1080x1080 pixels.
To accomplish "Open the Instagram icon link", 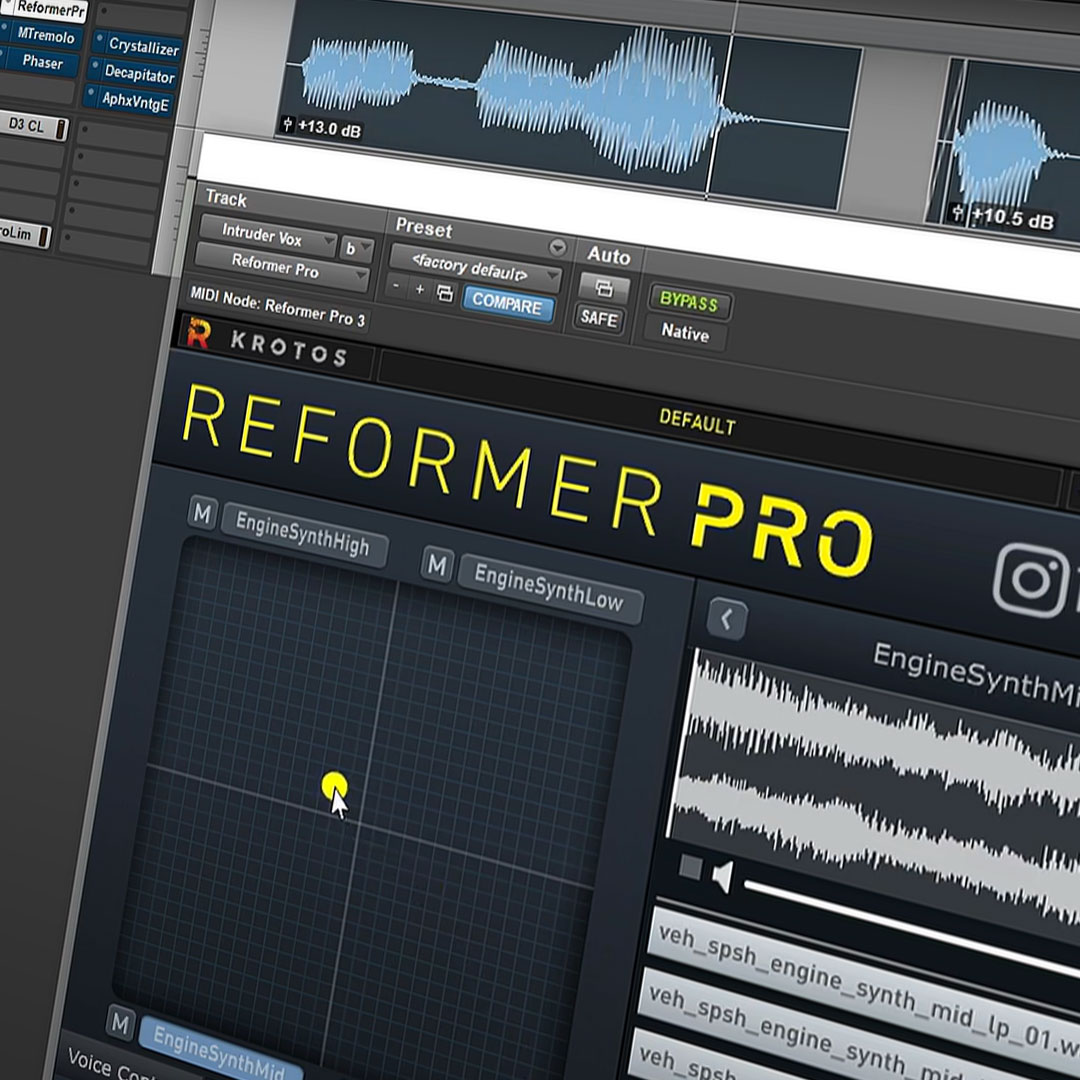I will pyautogui.click(x=1031, y=579).
